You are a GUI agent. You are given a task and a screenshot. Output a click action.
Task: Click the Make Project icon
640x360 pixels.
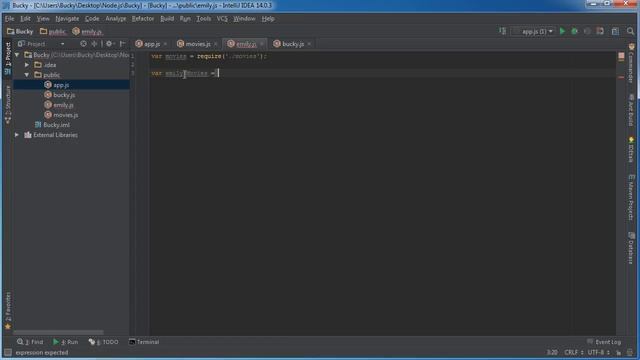502,31
